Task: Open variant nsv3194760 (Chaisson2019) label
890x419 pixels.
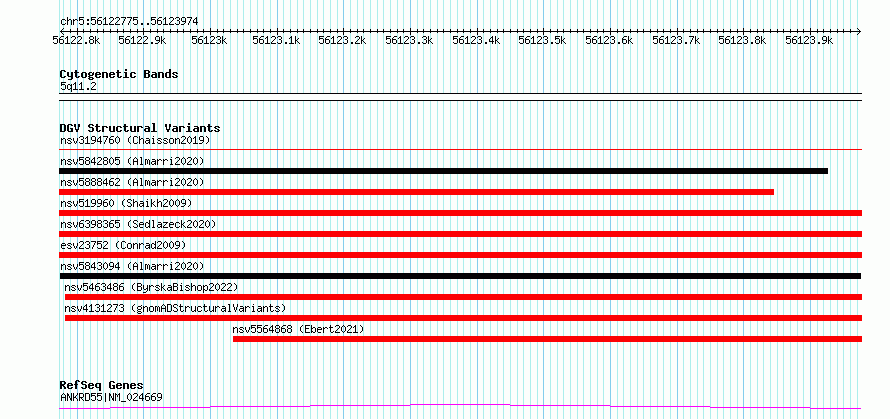Action: click(x=135, y=140)
